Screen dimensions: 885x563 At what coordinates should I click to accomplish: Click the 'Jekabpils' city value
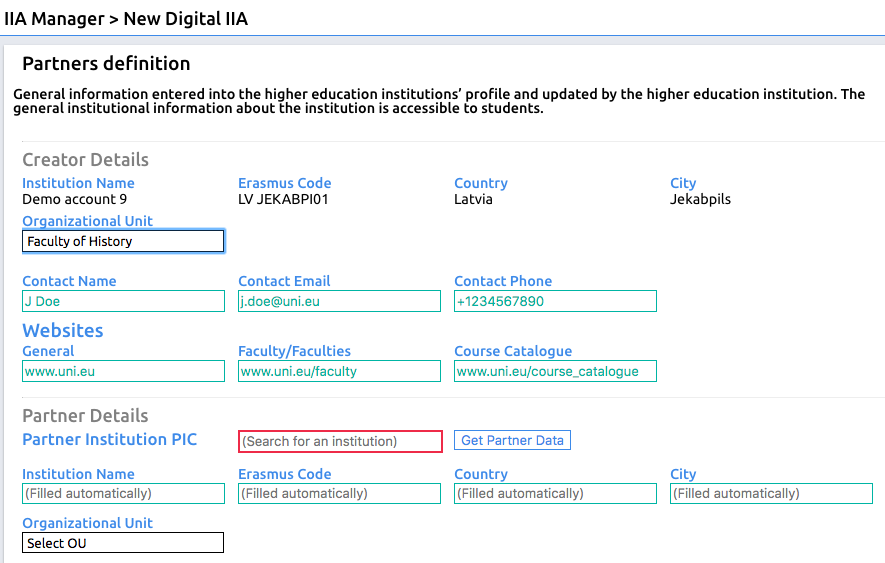point(700,199)
